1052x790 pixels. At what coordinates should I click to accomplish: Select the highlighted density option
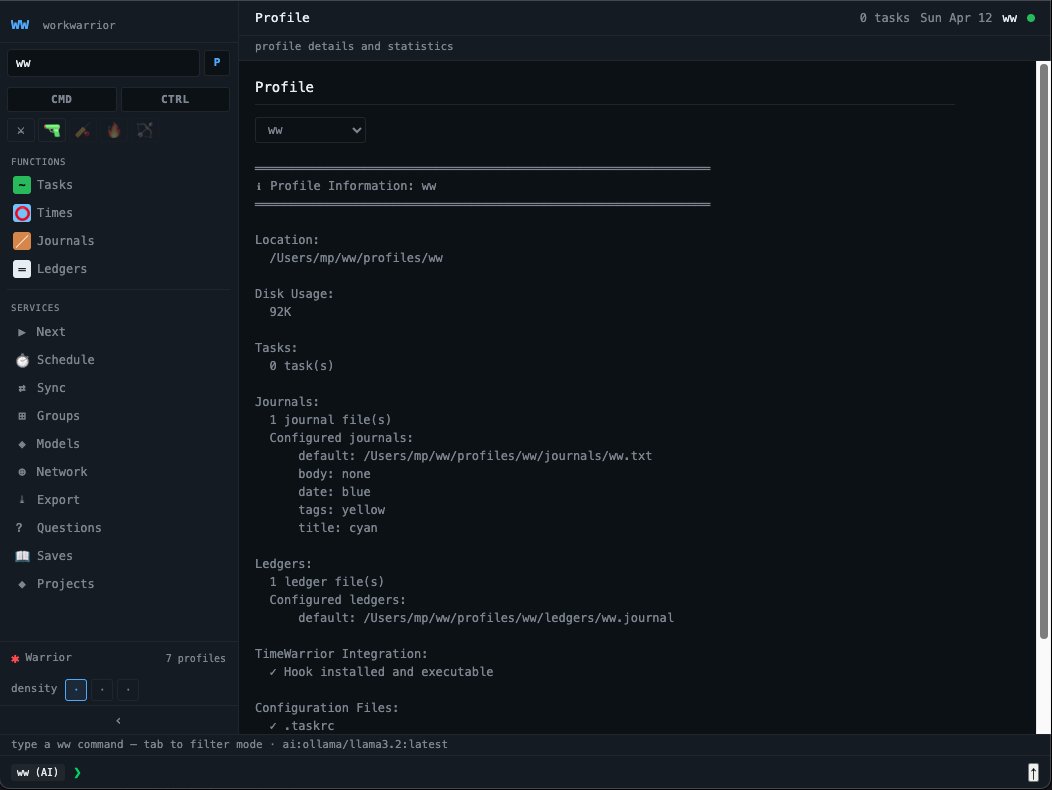pyautogui.click(x=76, y=690)
